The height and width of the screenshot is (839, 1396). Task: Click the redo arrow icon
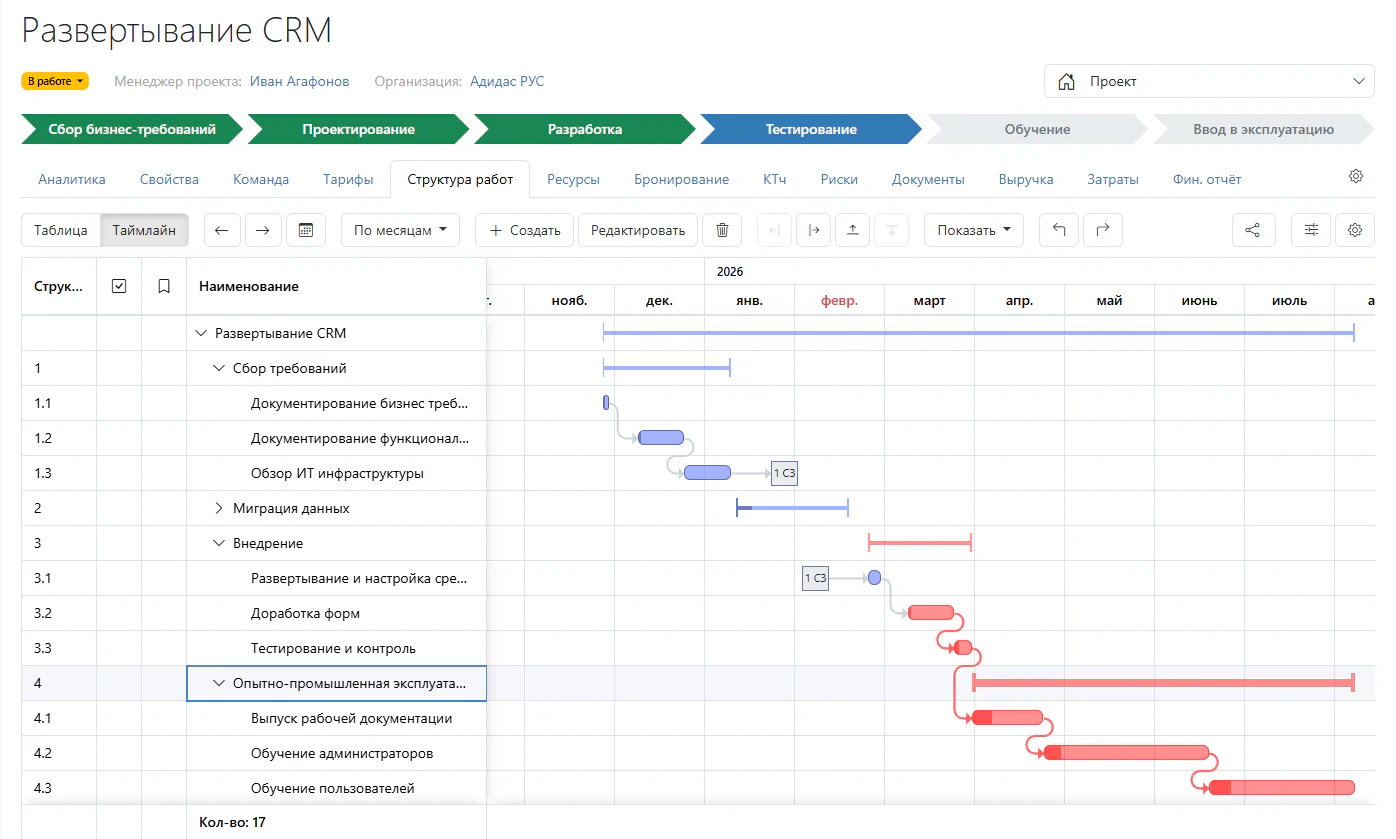(1102, 230)
